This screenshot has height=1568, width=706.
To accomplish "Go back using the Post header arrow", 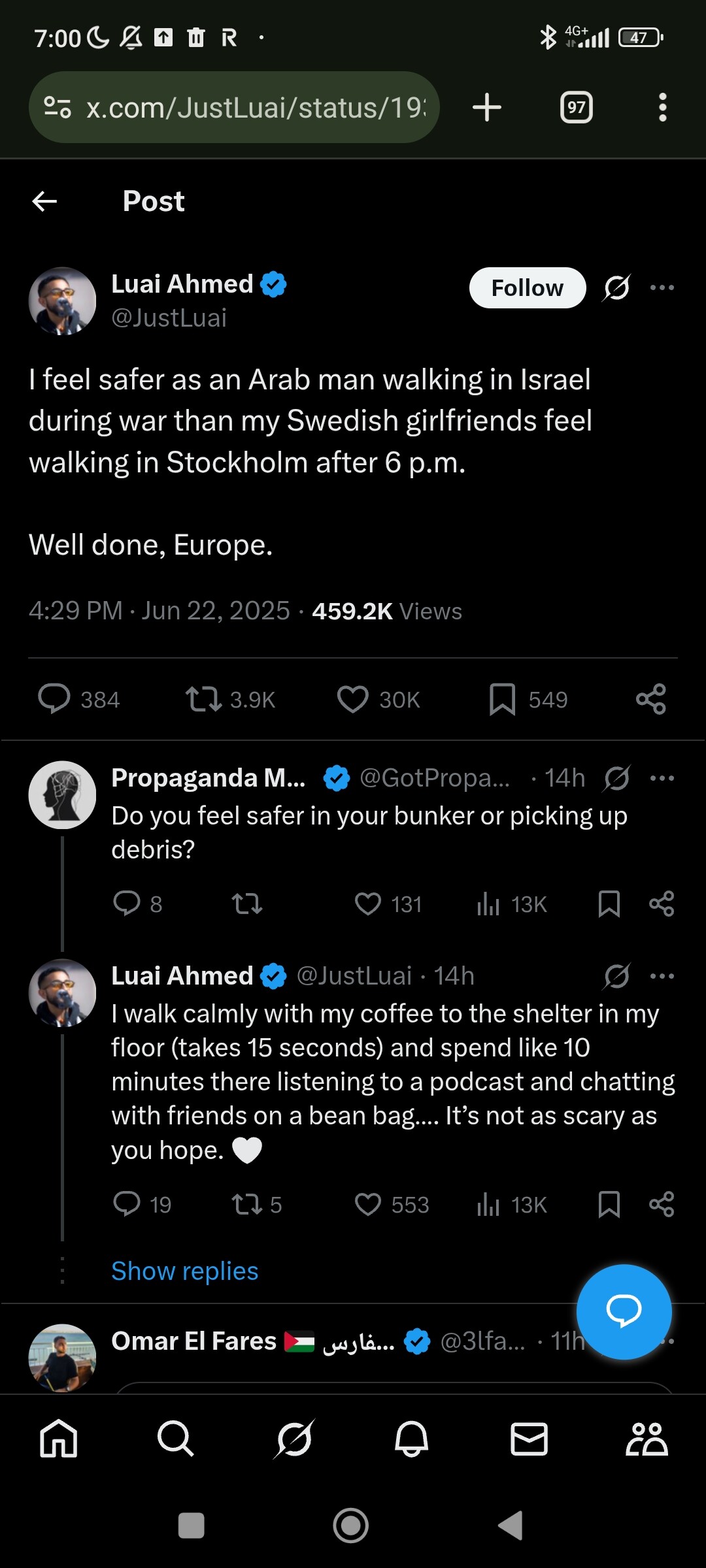I will pos(44,201).
